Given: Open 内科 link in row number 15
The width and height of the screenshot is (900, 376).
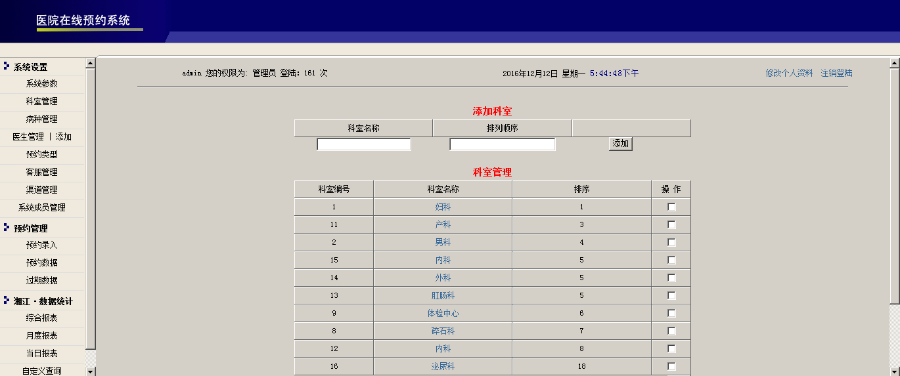Looking at the screenshot, I should 443,261.
